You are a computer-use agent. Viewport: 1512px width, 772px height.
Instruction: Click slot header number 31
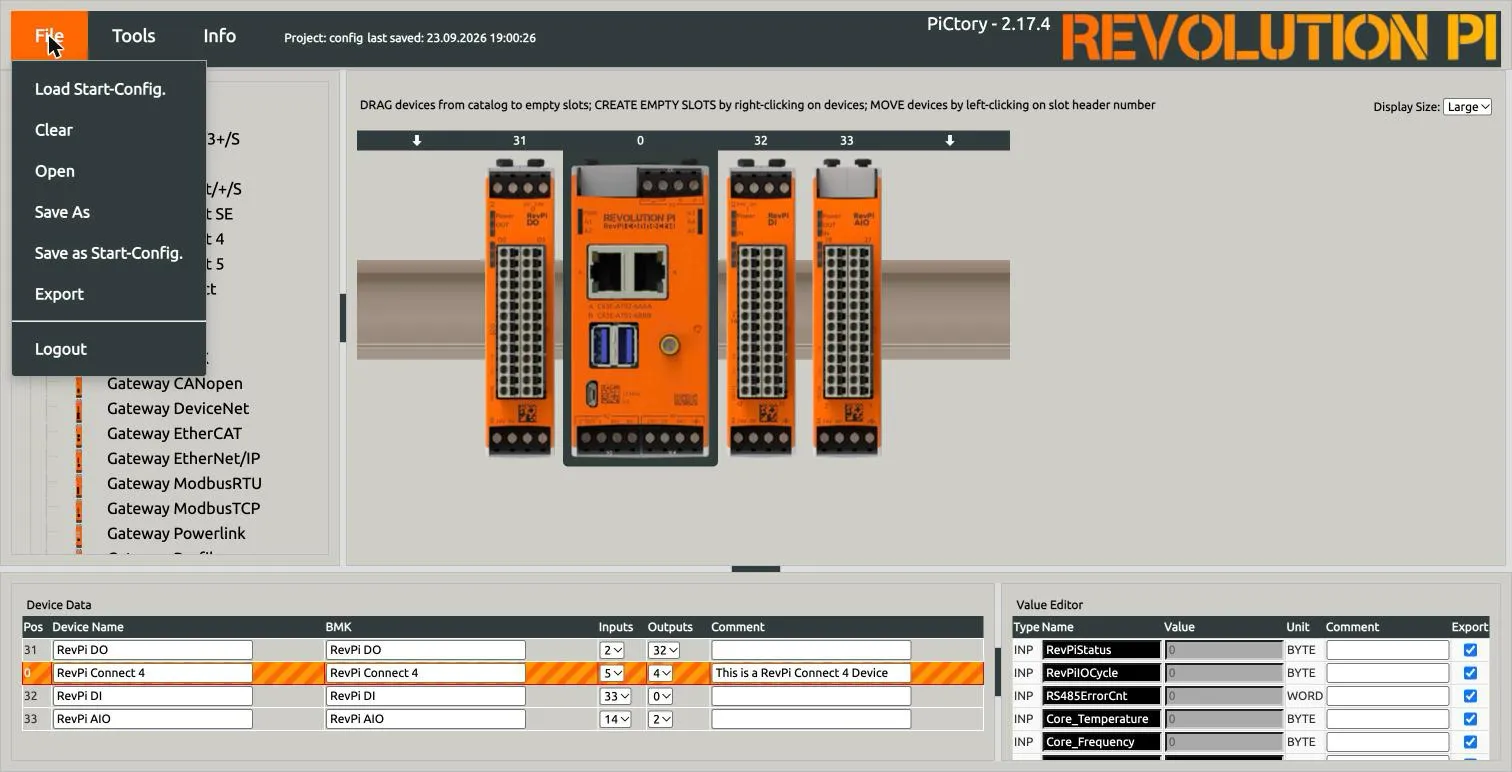pos(519,141)
